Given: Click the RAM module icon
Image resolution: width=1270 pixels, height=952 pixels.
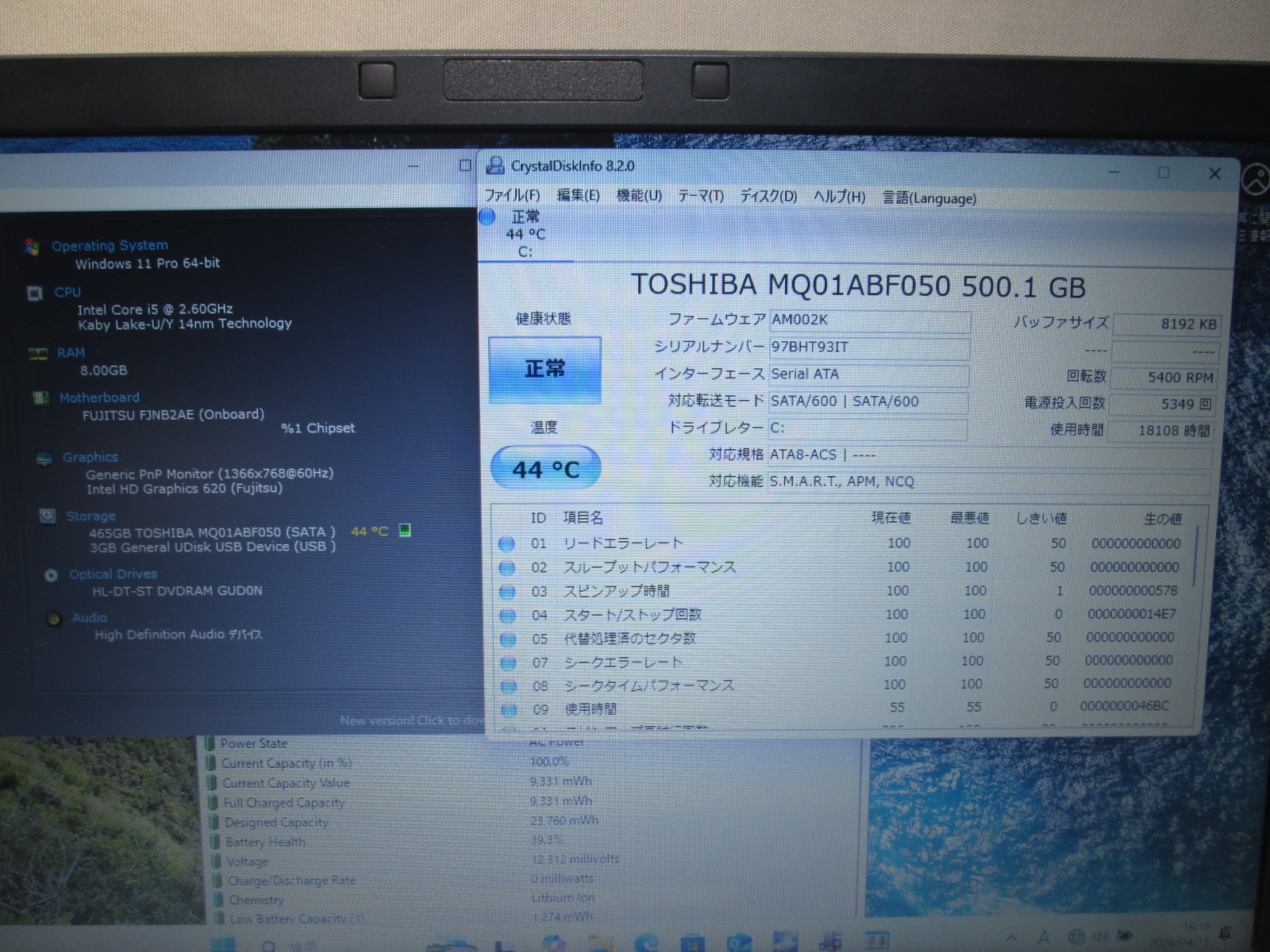Looking at the screenshot, I should pos(37,354).
